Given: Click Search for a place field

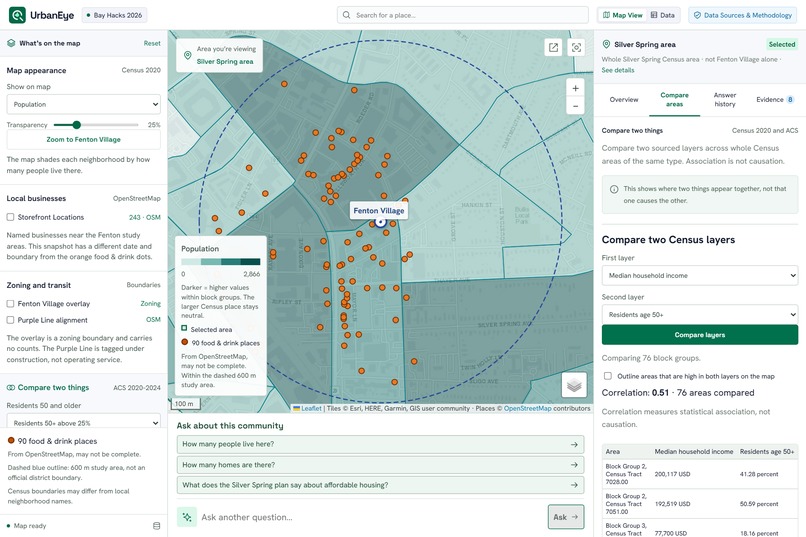Looking at the screenshot, I should click(x=463, y=15).
